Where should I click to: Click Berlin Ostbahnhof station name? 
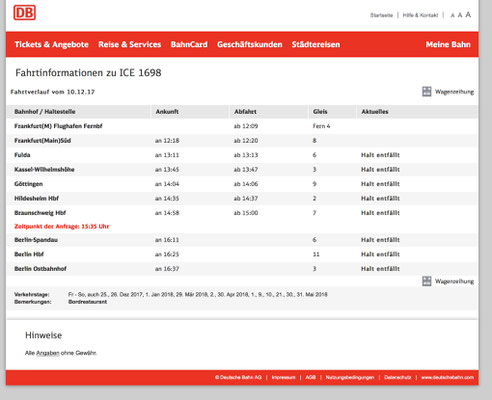40,269
